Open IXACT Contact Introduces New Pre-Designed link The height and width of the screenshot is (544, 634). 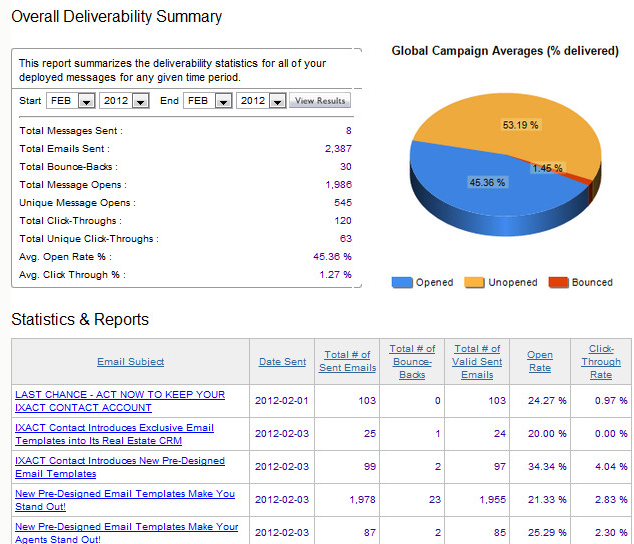pos(119,467)
